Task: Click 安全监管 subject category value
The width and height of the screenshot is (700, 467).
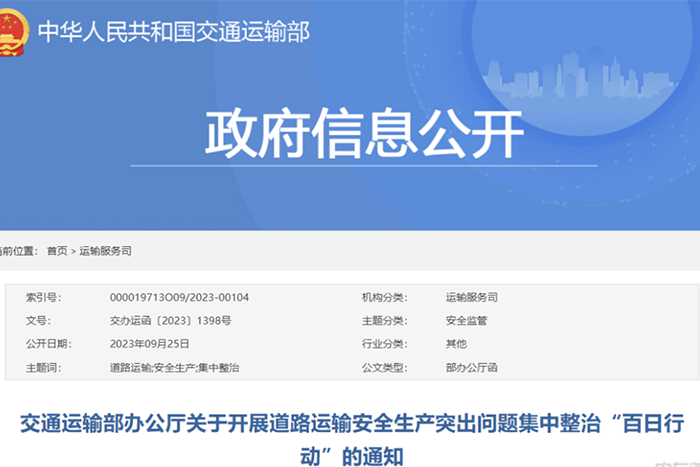Action: pos(466,321)
